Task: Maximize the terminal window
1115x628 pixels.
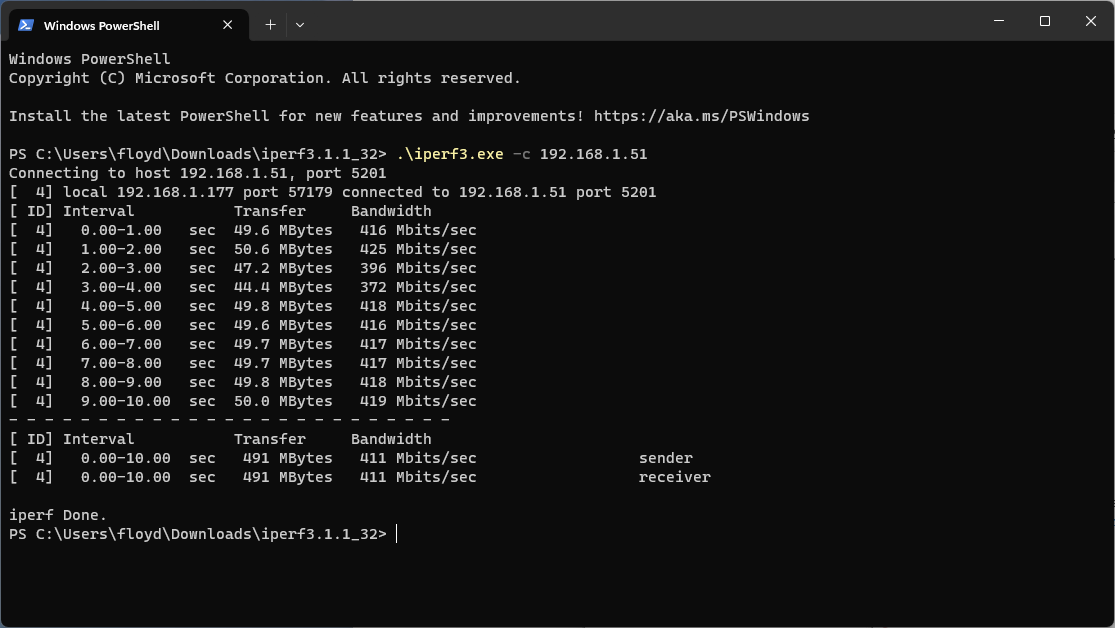Action: 1044,21
